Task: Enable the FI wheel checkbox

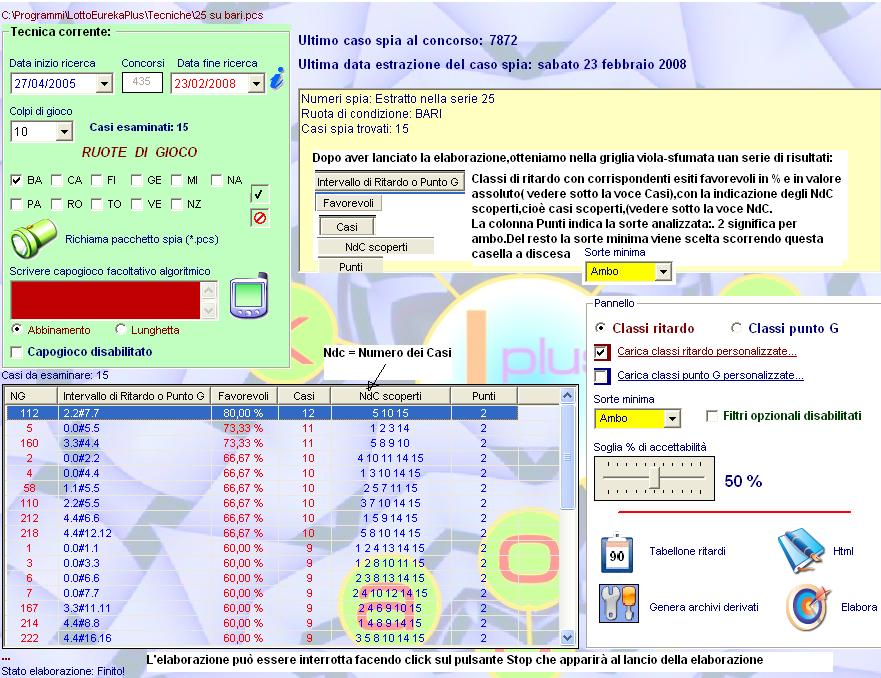Action: coord(96,180)
